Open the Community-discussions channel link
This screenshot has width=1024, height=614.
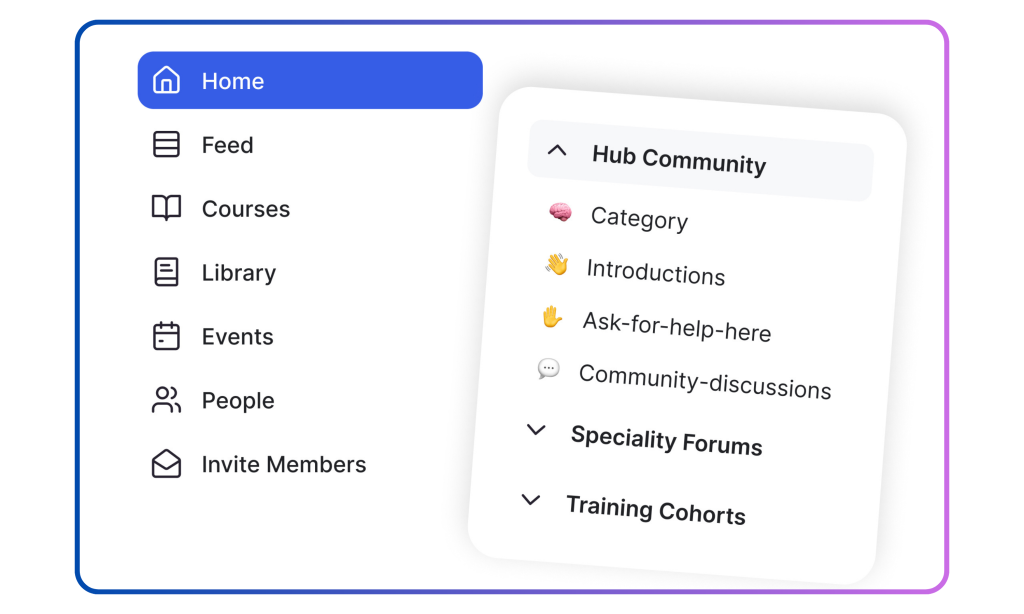[705, 381]
